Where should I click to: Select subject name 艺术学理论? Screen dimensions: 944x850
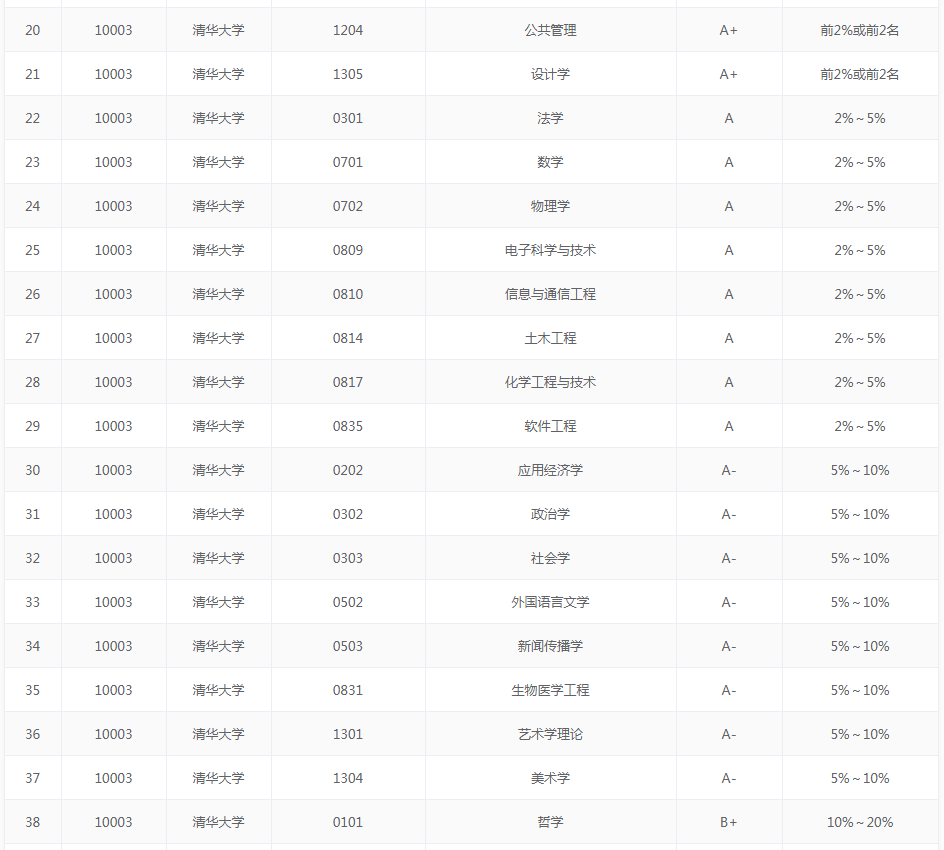(550, 733)
